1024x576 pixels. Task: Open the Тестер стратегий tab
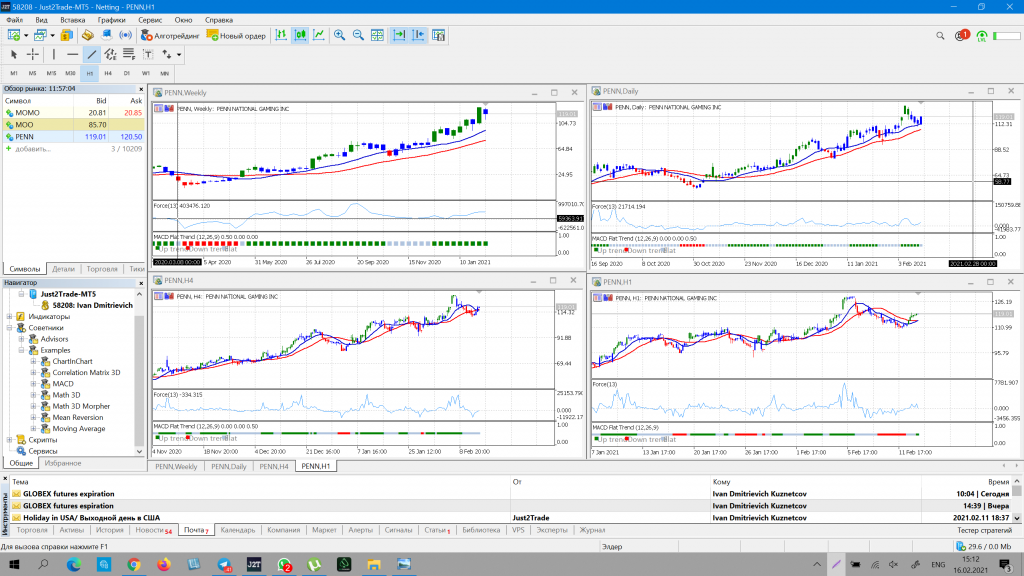[x=984, y=530]
